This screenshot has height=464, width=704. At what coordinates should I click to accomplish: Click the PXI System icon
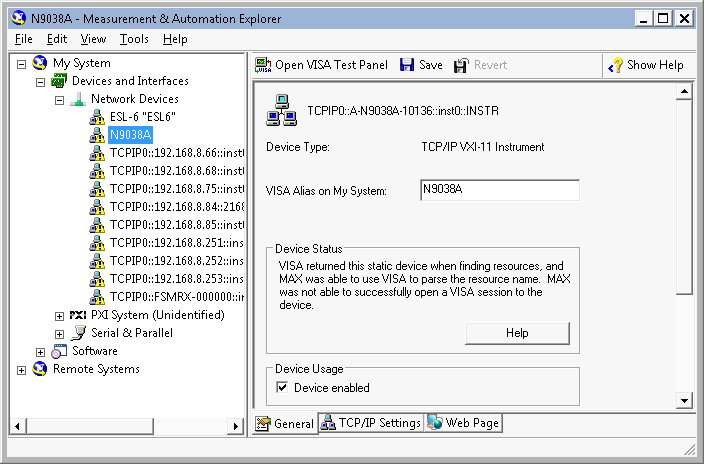point(78,315)
